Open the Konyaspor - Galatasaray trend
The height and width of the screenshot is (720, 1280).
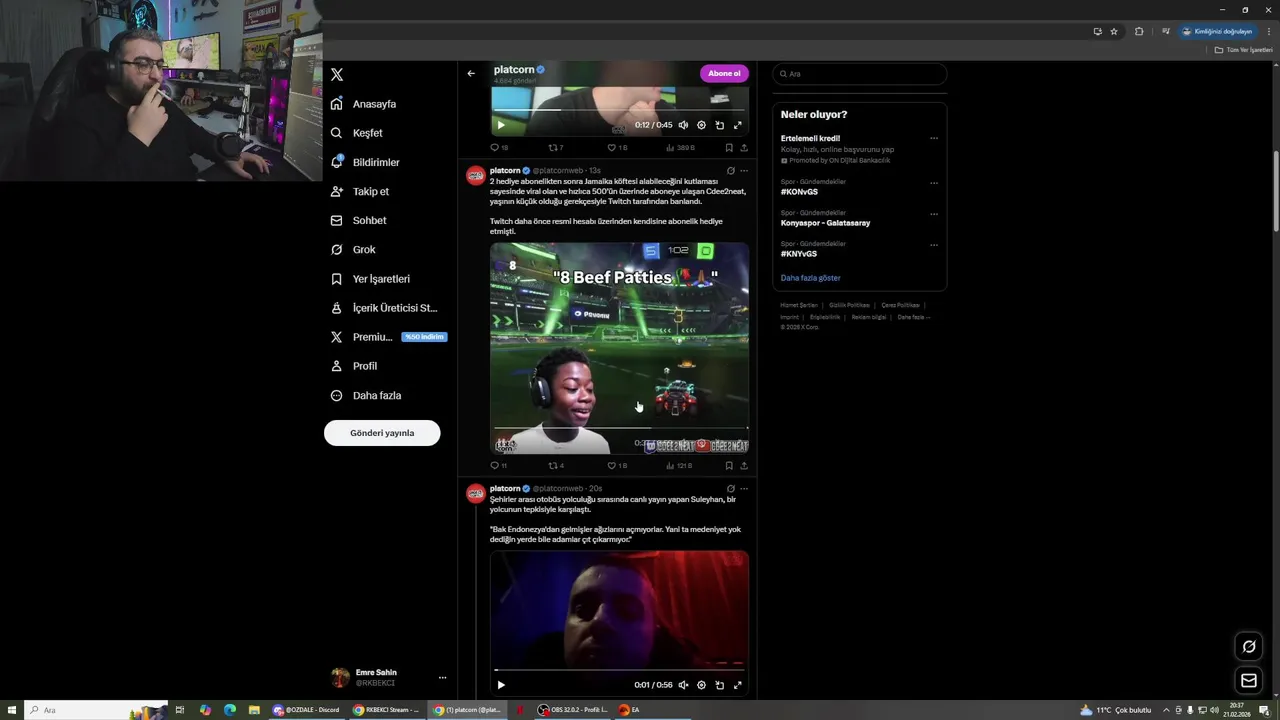click(x=825, y=223)
